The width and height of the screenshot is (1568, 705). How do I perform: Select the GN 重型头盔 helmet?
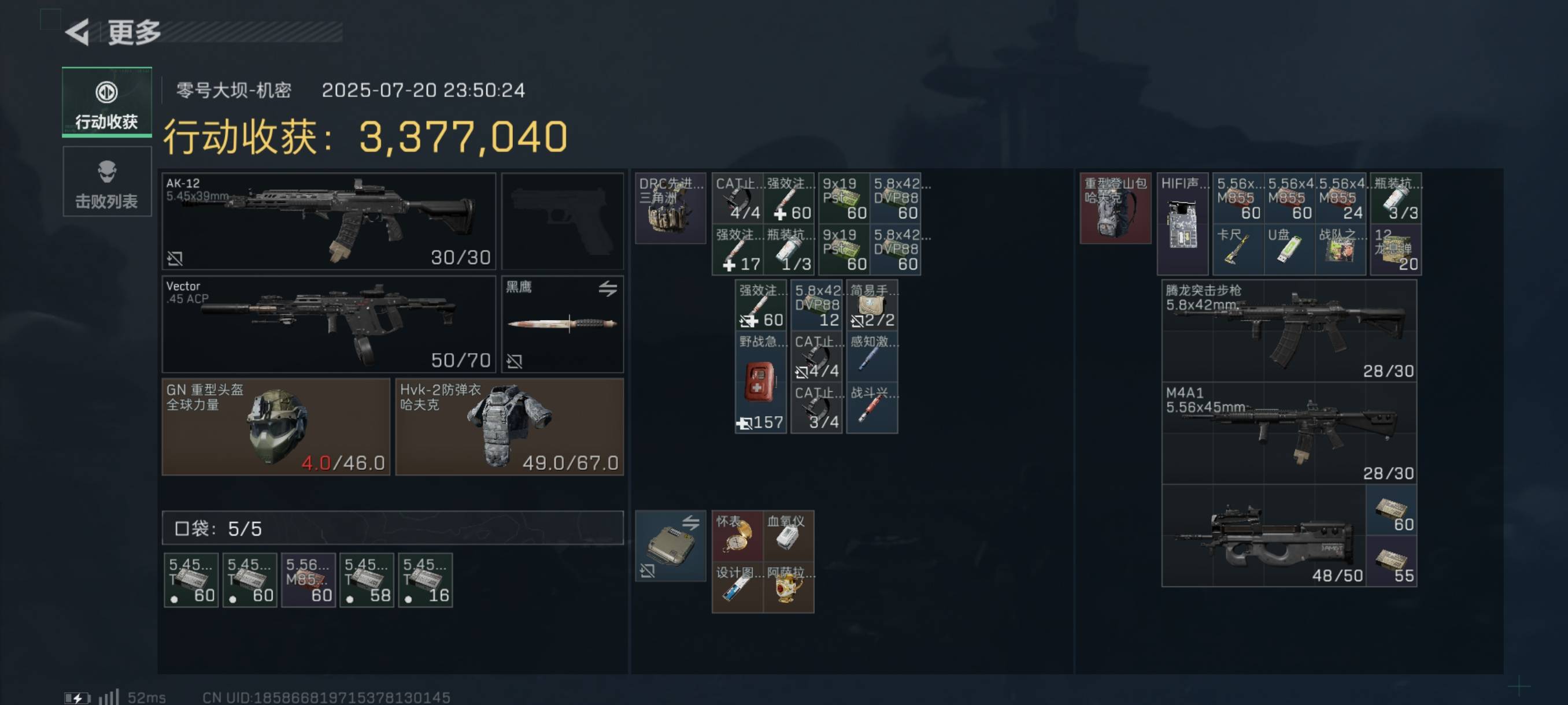click(276, 426)
